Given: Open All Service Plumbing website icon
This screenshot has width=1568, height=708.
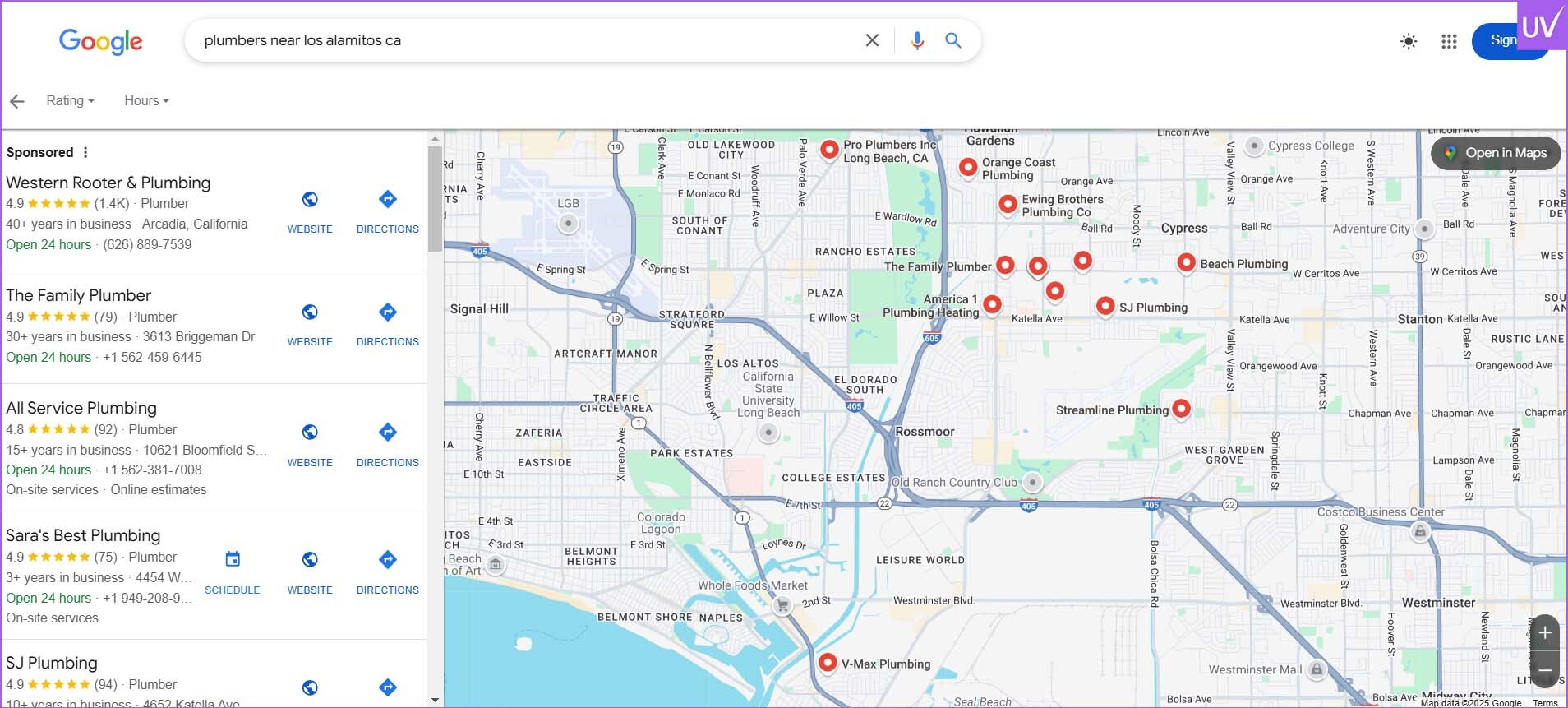Looking at the screenshot, I should coord(310,433).
